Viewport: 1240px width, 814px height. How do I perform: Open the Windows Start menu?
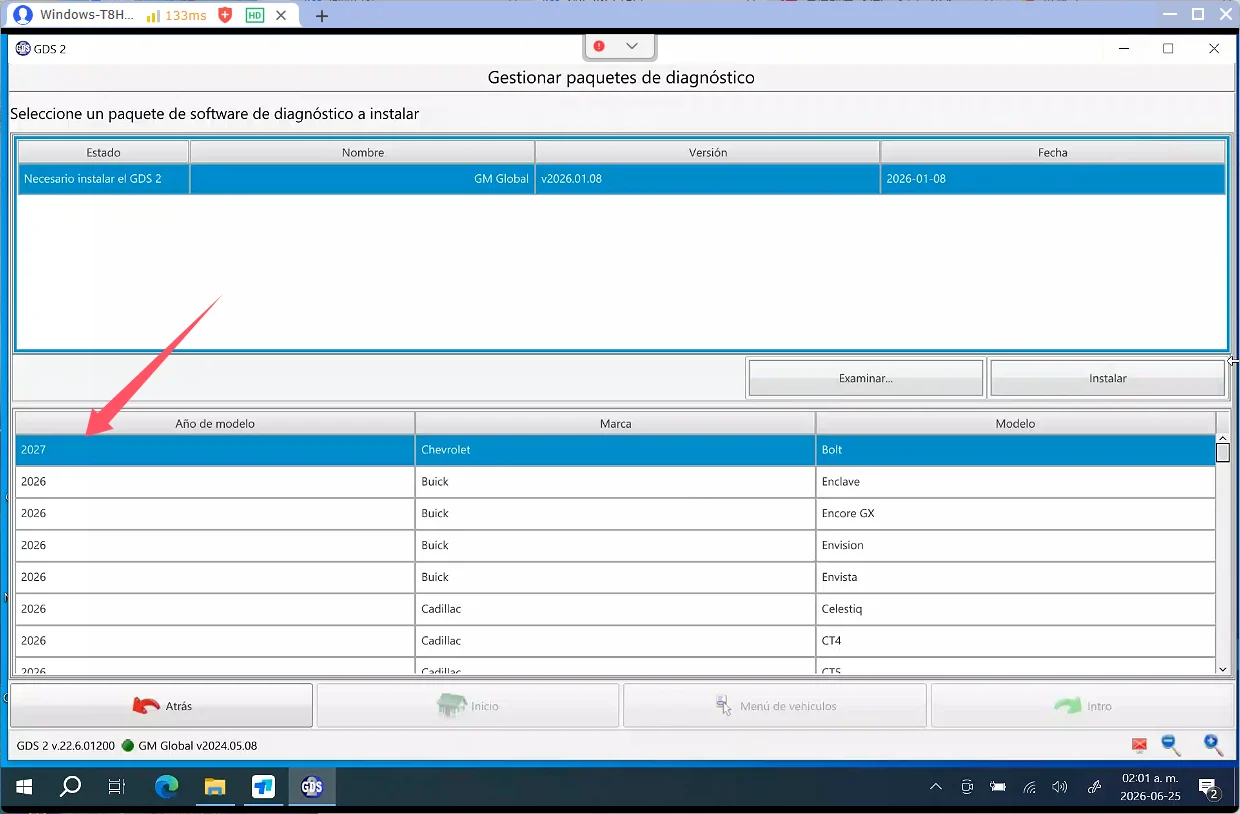[x=24, y=787]
